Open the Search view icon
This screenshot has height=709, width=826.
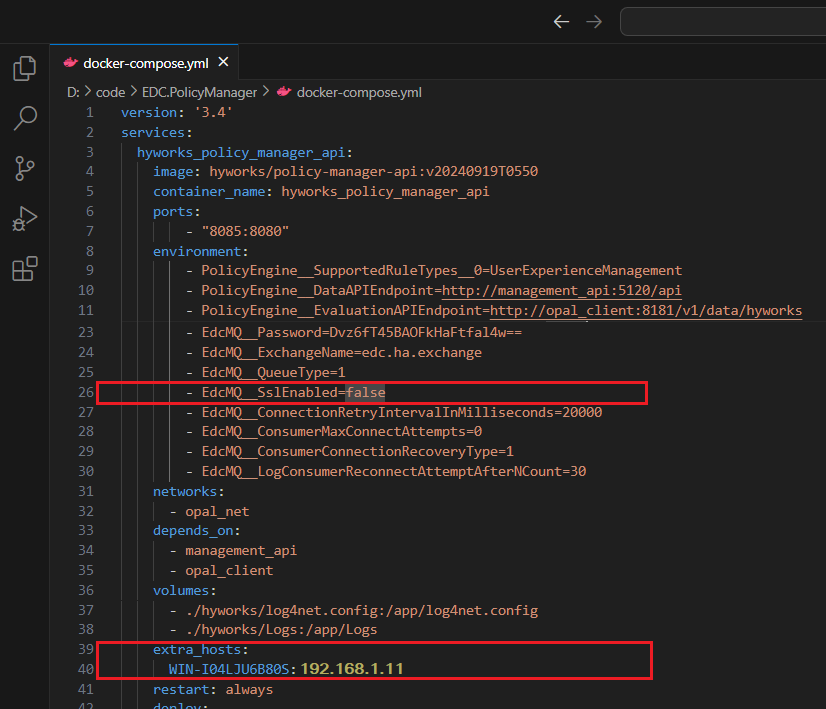pos(24,119)
